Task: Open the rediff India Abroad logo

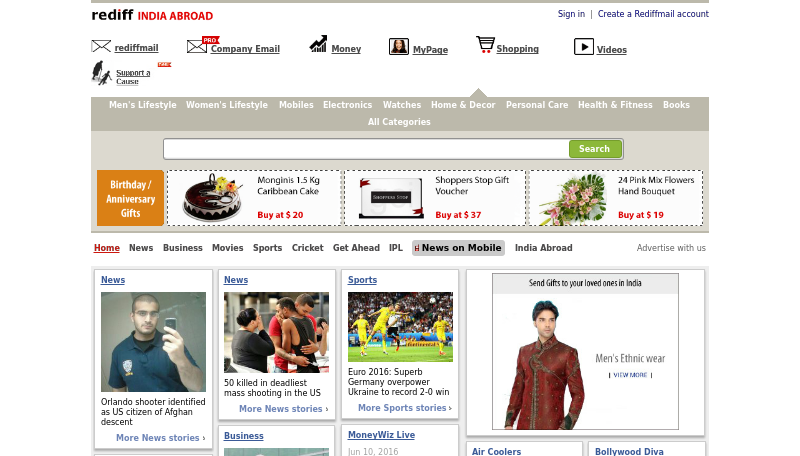Action: point(152,15)
